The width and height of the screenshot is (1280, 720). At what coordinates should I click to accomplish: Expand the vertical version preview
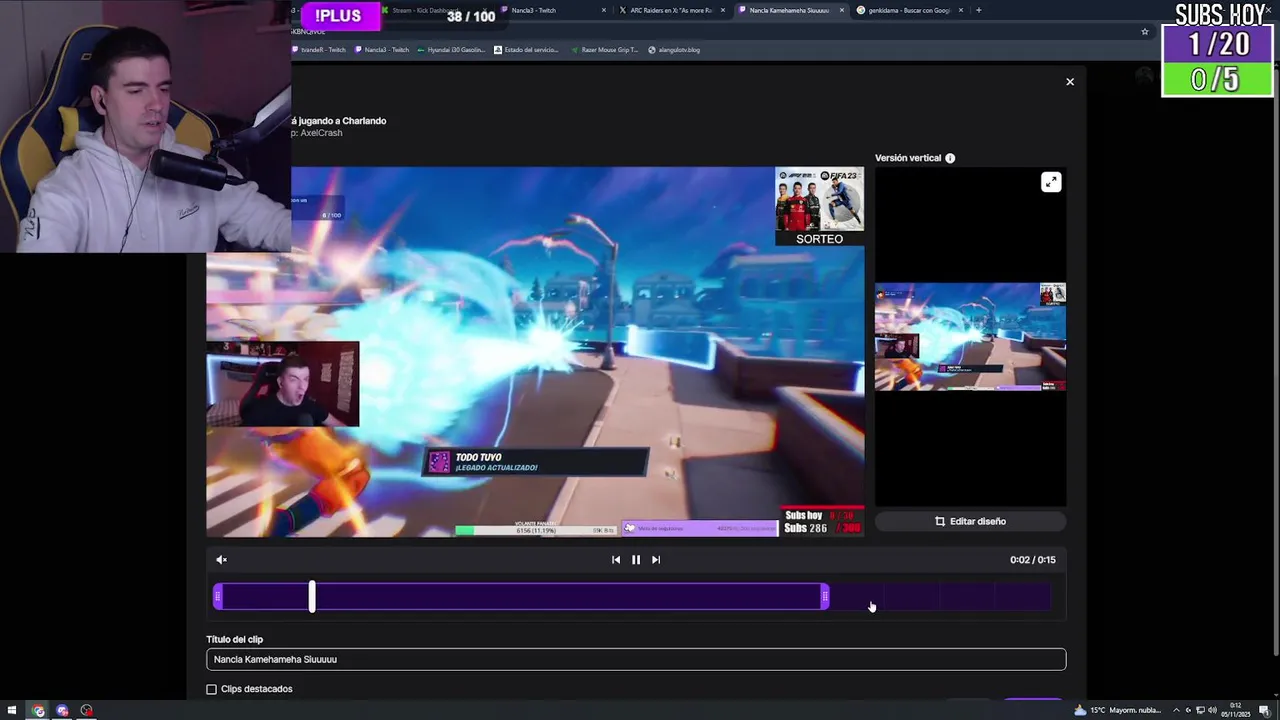point(1051,182)
